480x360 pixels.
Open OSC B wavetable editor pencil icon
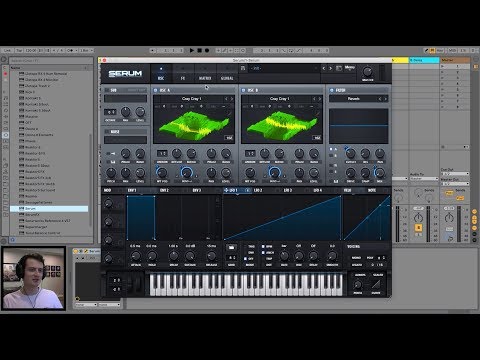[317, 114]
